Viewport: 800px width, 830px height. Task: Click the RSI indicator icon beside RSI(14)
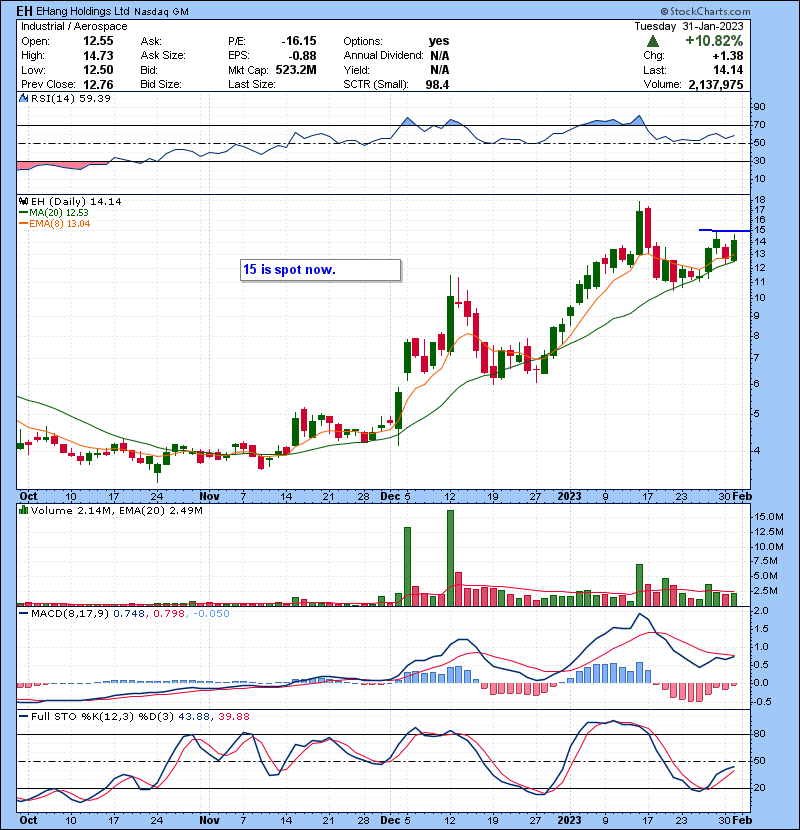point(23,98)
